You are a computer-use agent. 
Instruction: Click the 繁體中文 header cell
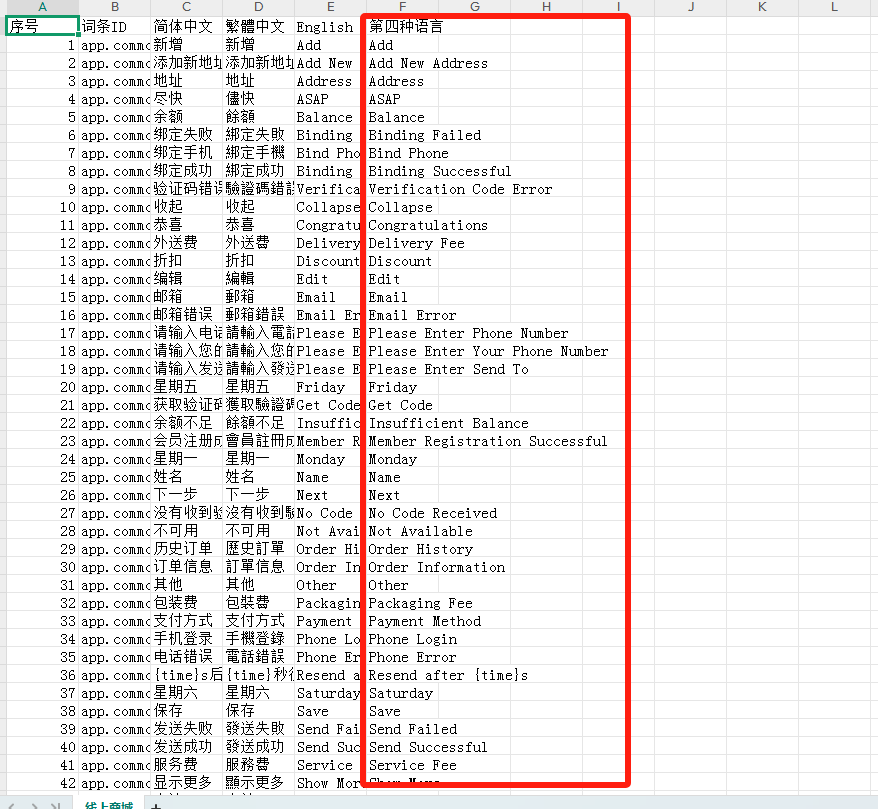258,26
